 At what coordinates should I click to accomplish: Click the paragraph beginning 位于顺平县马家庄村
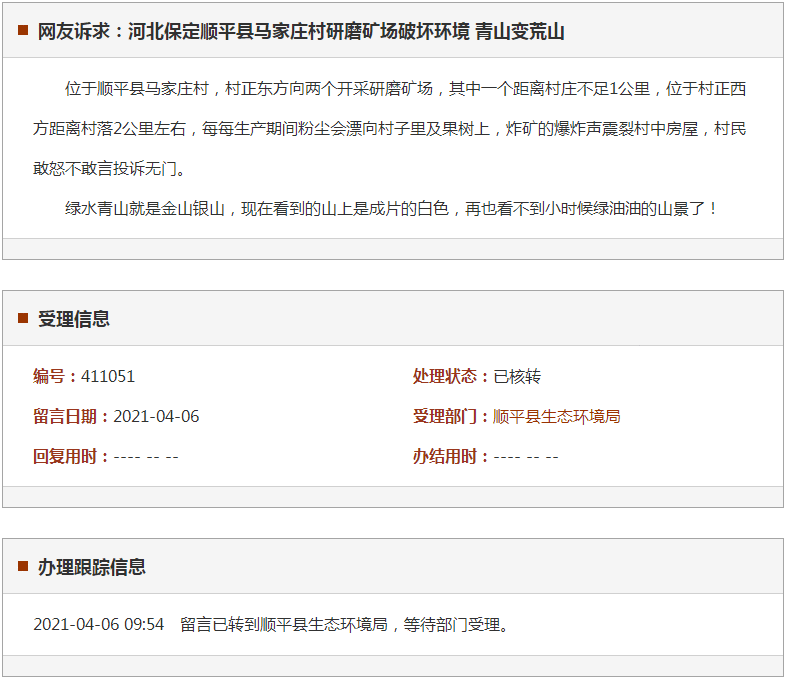click(392, 129)
